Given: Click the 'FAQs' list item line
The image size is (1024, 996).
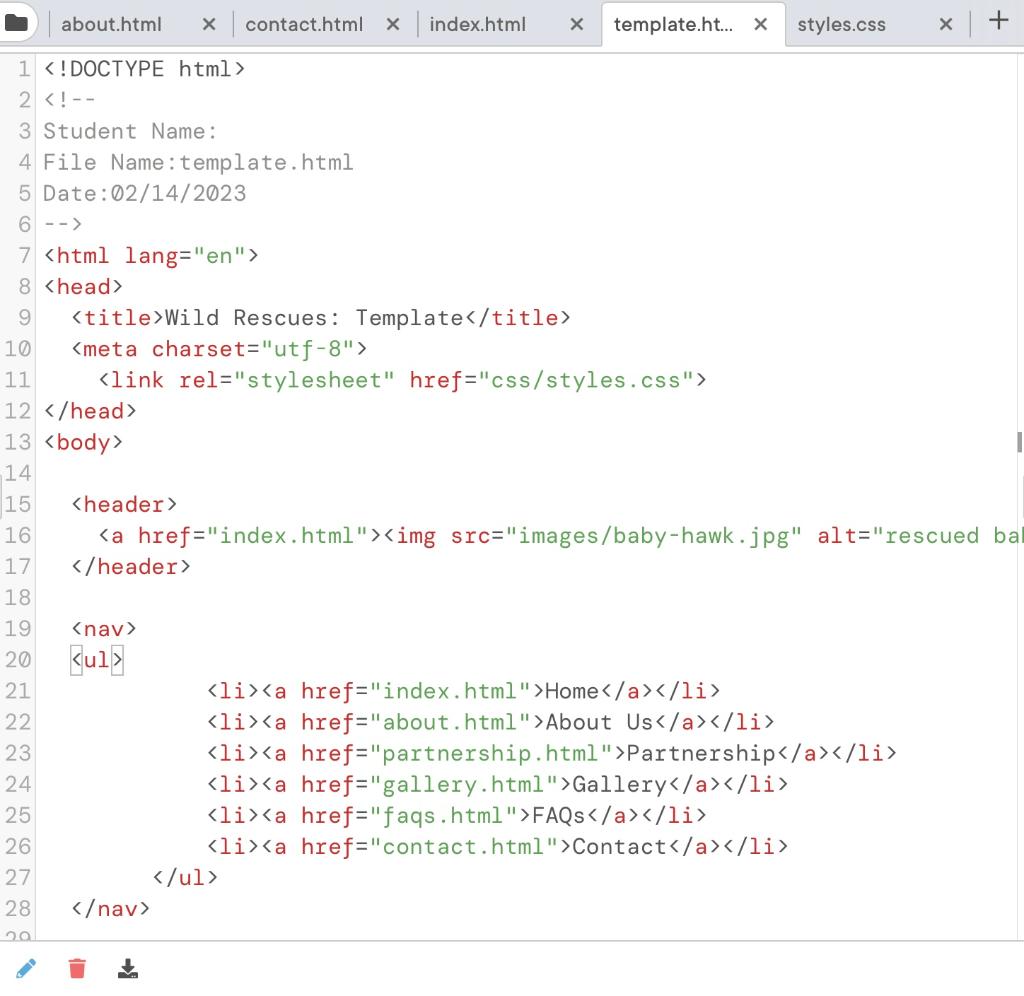Looking at the screenshot, I should (x=456, y=816).
